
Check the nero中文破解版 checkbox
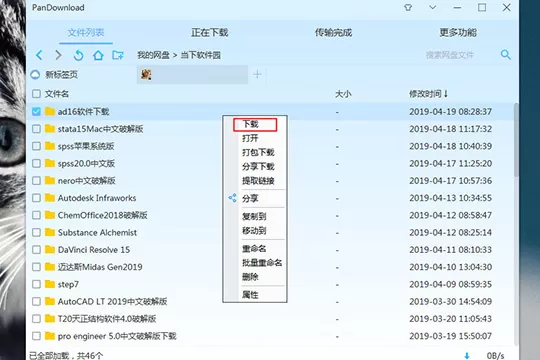pos(36,181)
